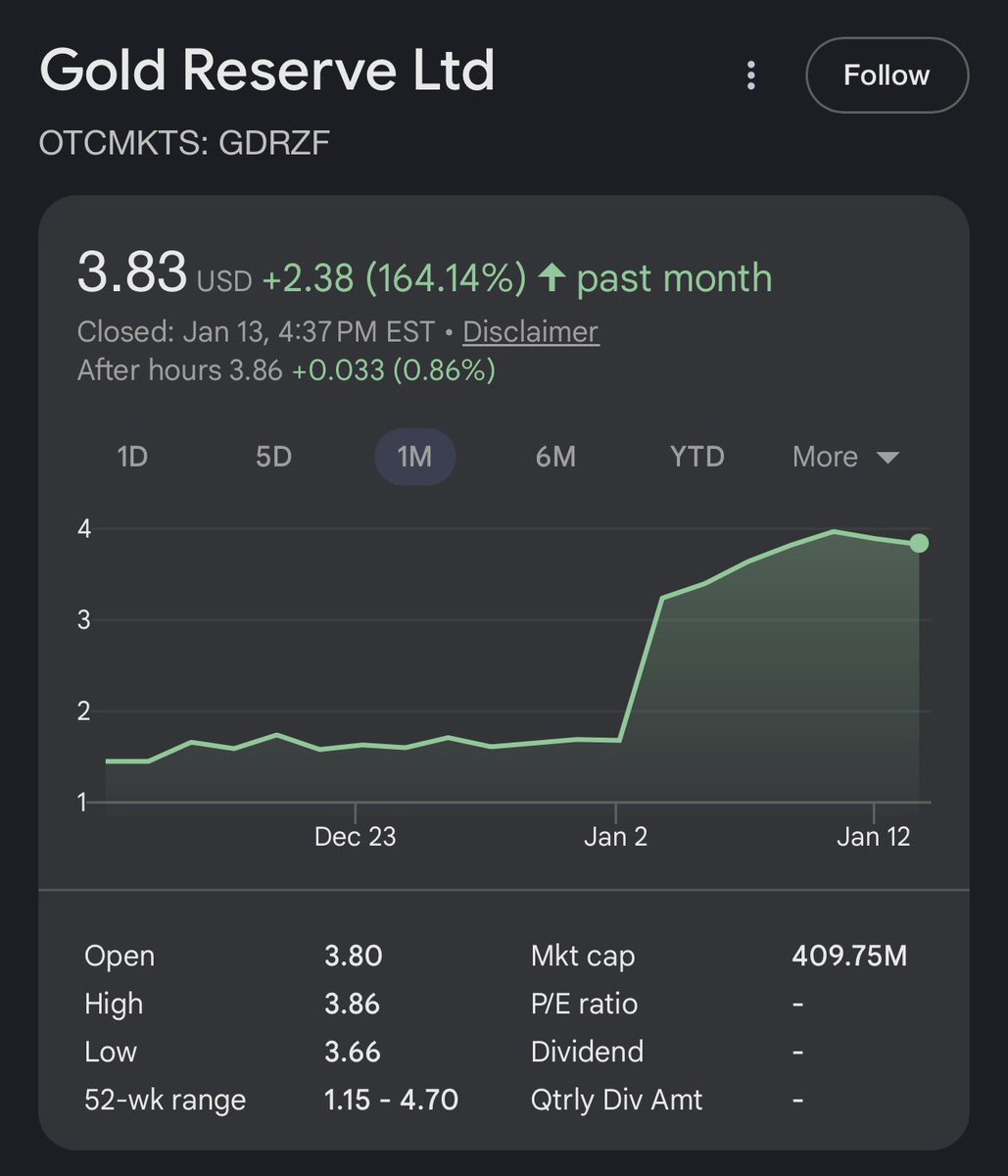Open the three-dot more options menu
Image resolution: width=1008 pixels, height=1176 pixels.
750,75
